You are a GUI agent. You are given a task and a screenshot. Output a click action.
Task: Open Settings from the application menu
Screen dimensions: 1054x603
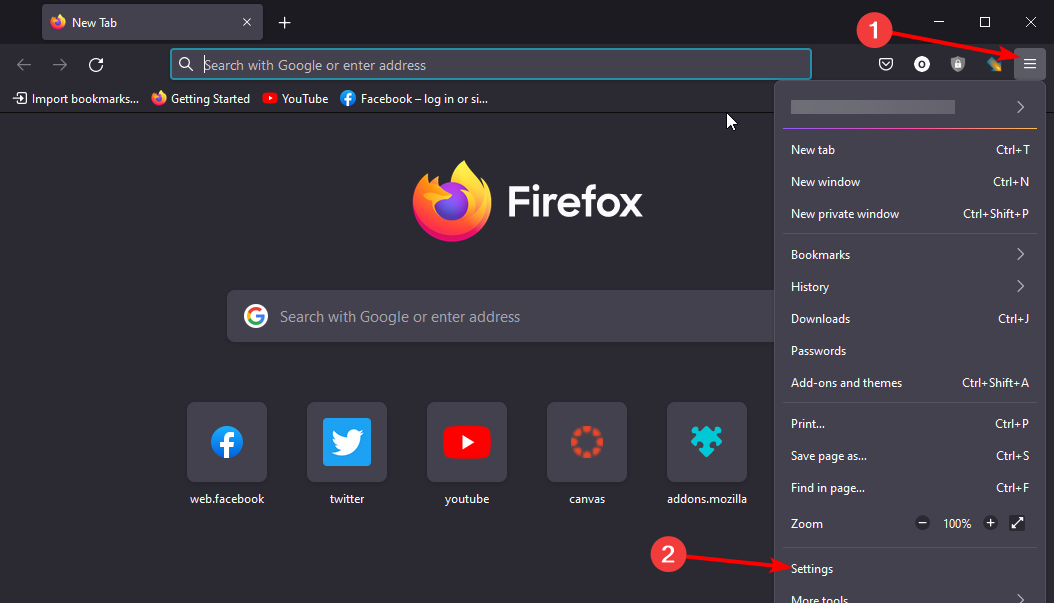point(909,569)
